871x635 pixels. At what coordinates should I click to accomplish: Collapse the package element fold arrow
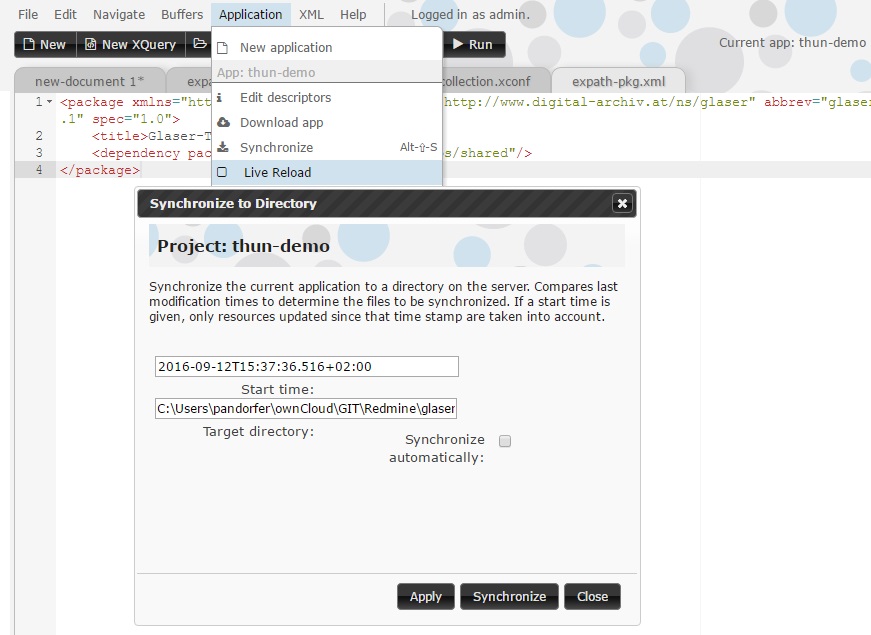click(49, 102)
